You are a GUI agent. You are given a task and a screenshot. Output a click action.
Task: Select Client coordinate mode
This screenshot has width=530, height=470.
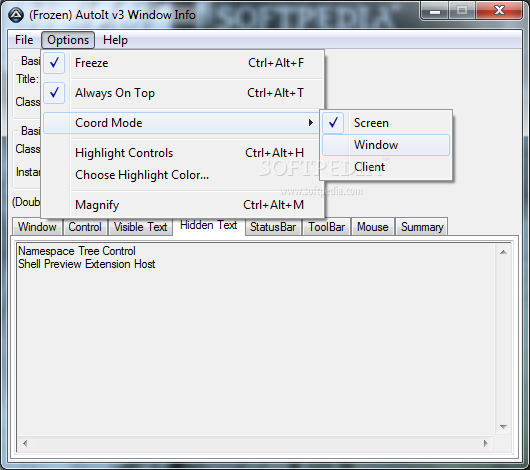tap(386, 167)
